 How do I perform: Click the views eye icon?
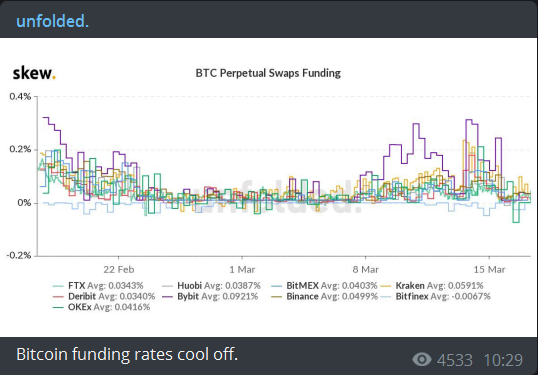422,360
